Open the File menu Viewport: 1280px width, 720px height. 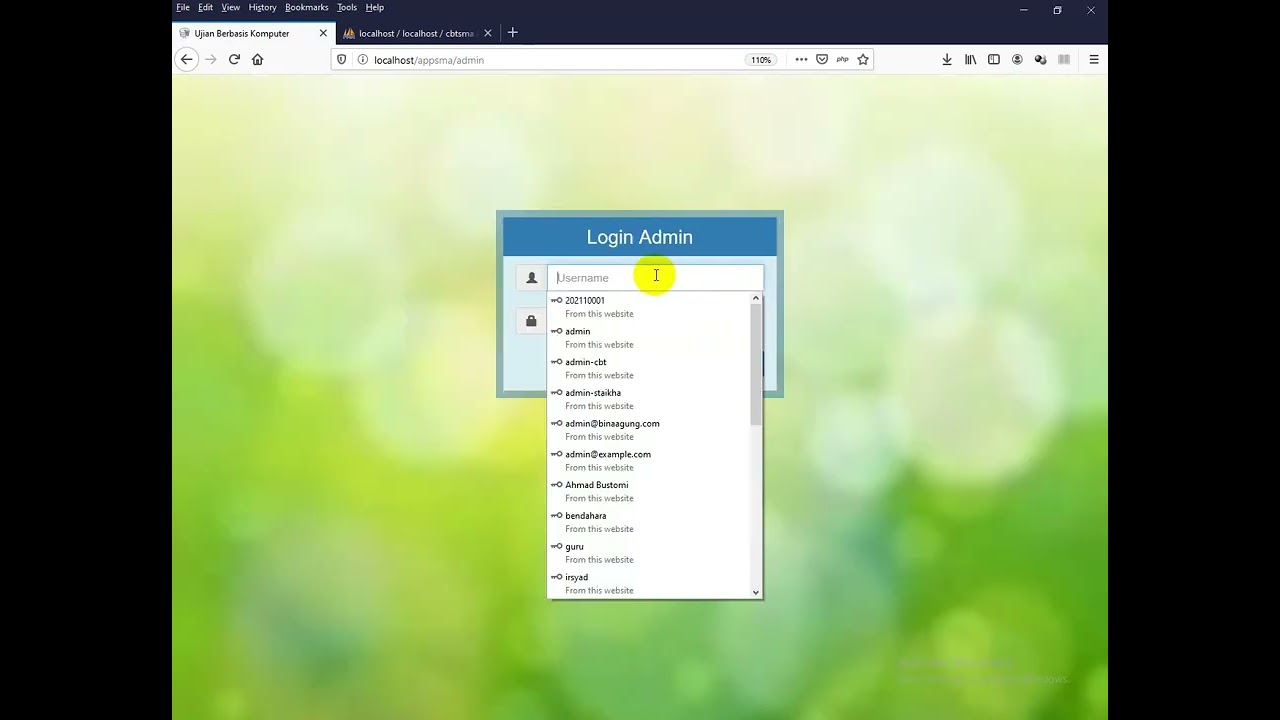pyautogui.click(x=183, y=7)
